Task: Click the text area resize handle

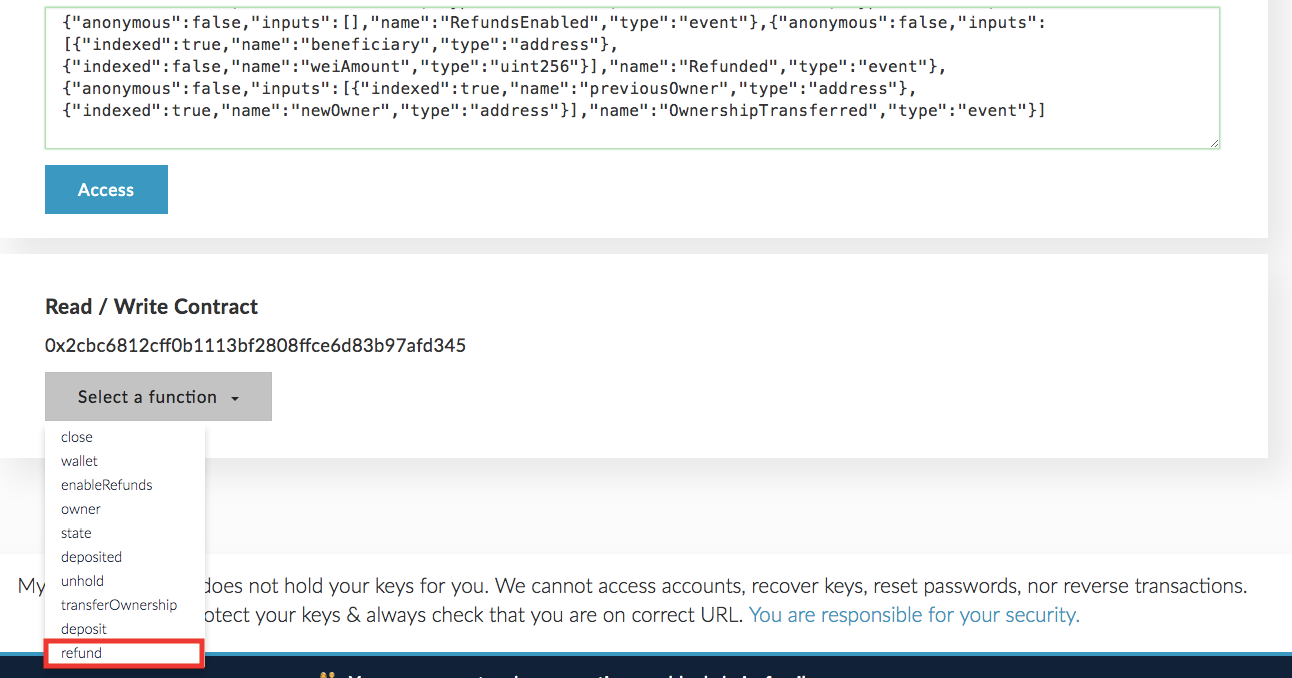Action: tap(1214, 143)
